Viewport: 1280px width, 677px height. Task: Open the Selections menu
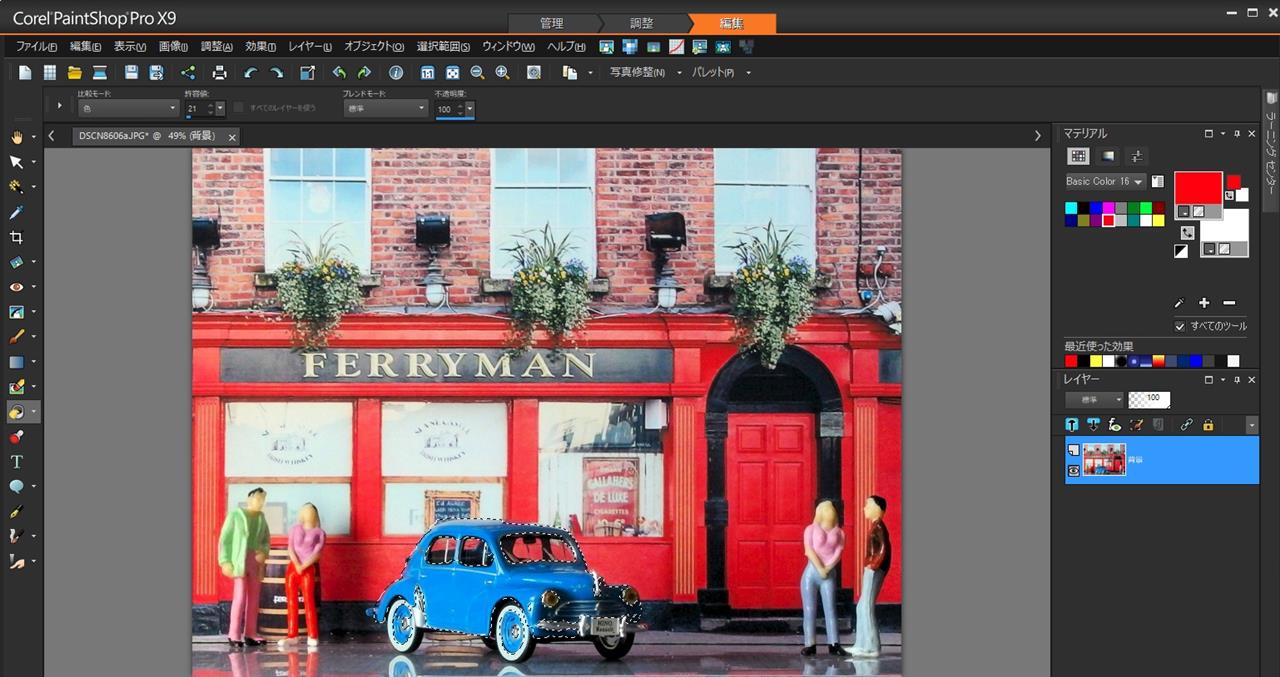(443, 46)
